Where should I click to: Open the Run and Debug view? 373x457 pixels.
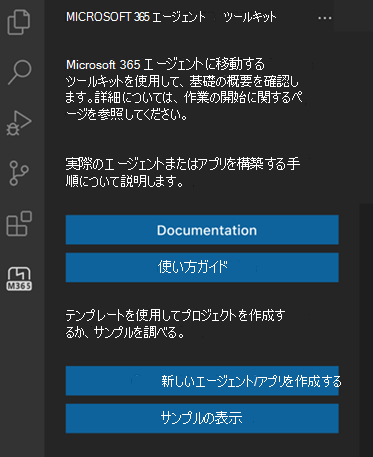point(19,123)
